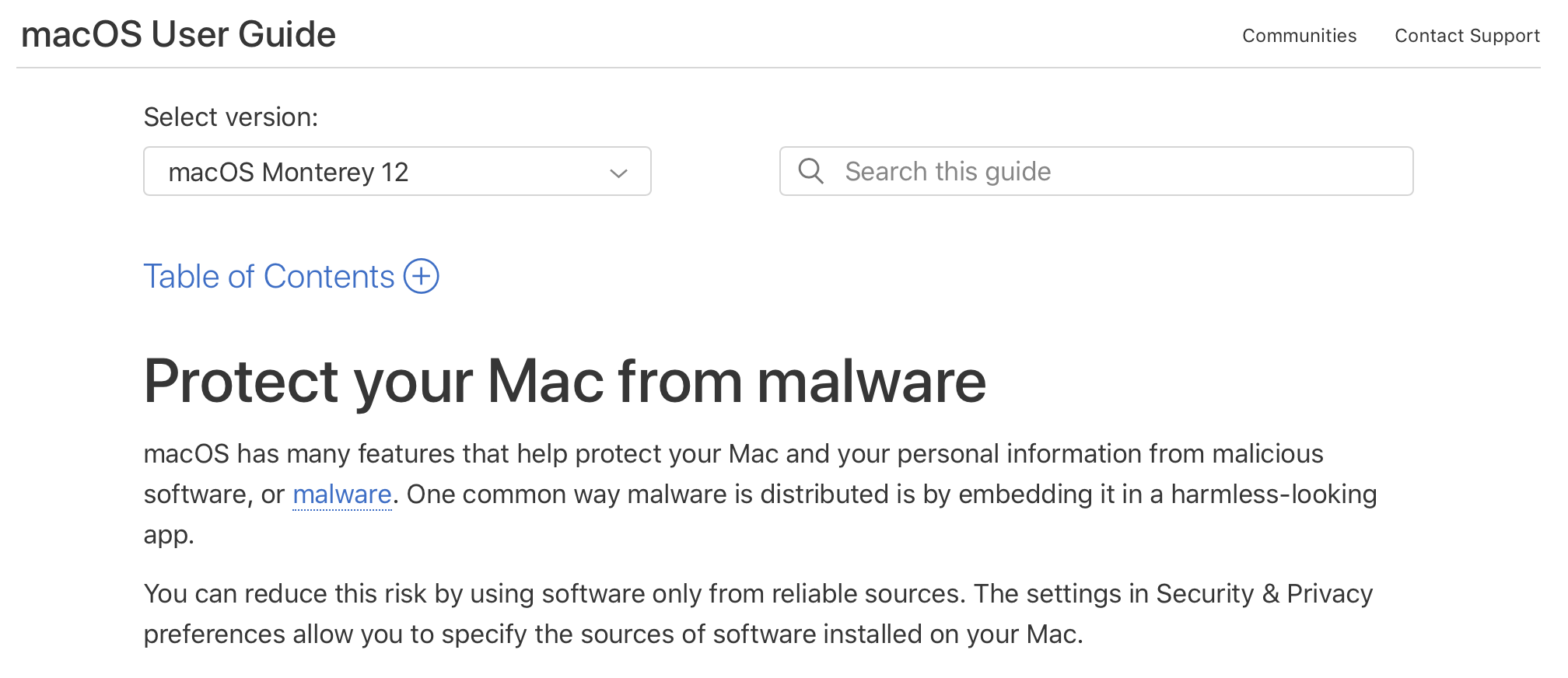Click the chevron arrow in the version selector
Image resolution: width=1568 pixels, height=678 pixels.
coord(618,173)
